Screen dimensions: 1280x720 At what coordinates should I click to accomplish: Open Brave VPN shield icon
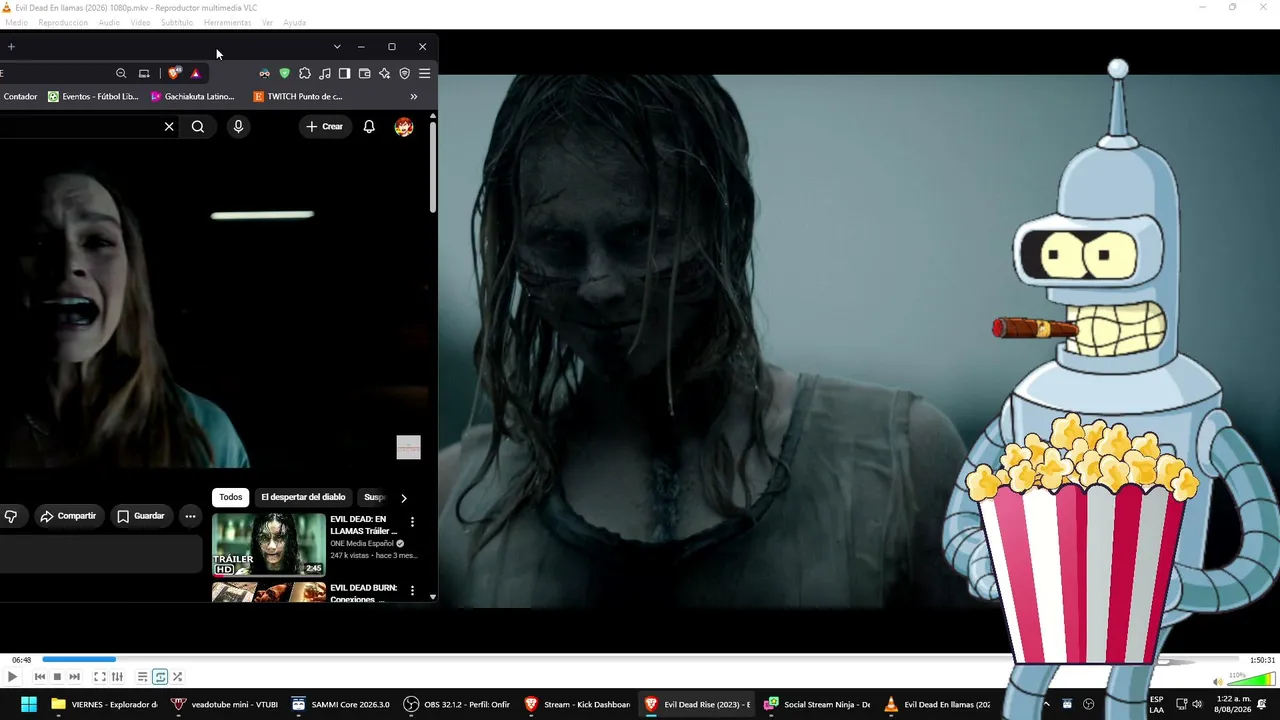(x=404, y=73)
